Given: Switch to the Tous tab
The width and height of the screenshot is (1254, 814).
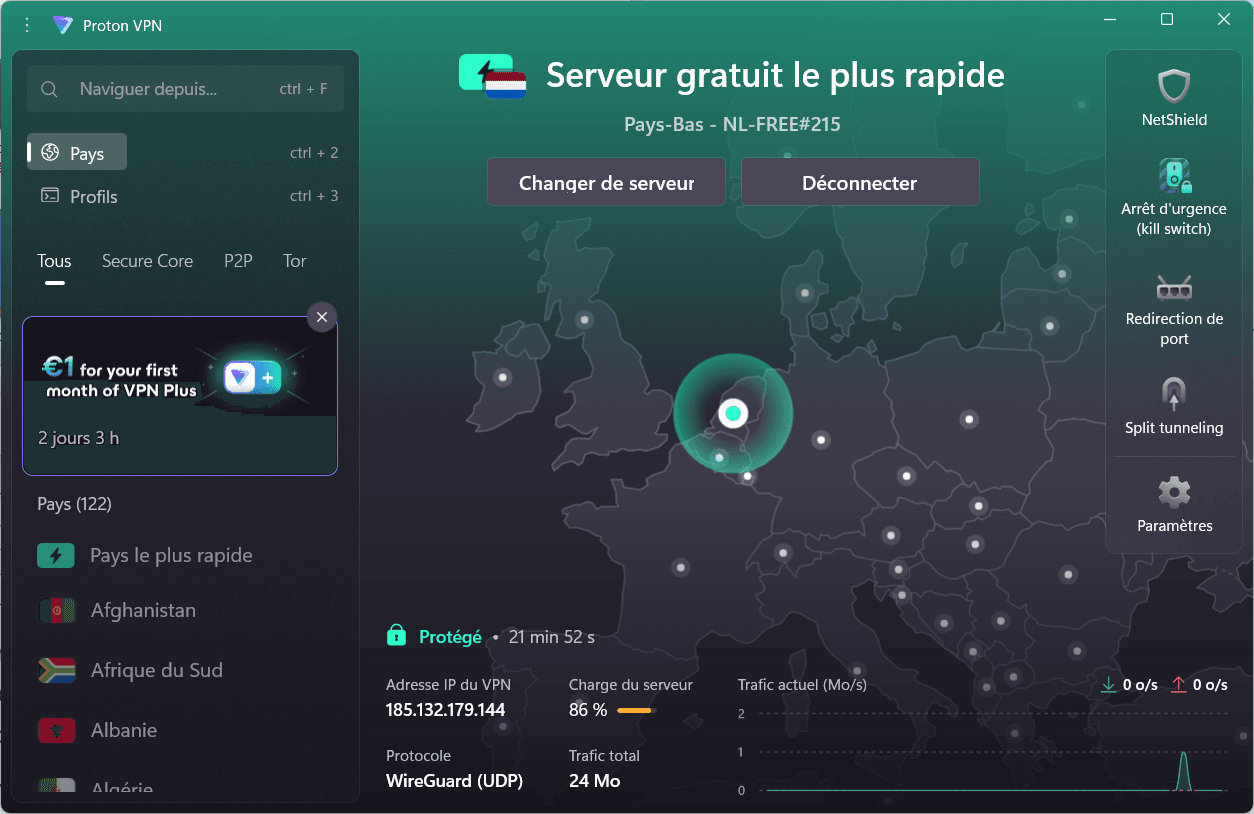Looking at the screenshot, I should click(x=54, y=261).
